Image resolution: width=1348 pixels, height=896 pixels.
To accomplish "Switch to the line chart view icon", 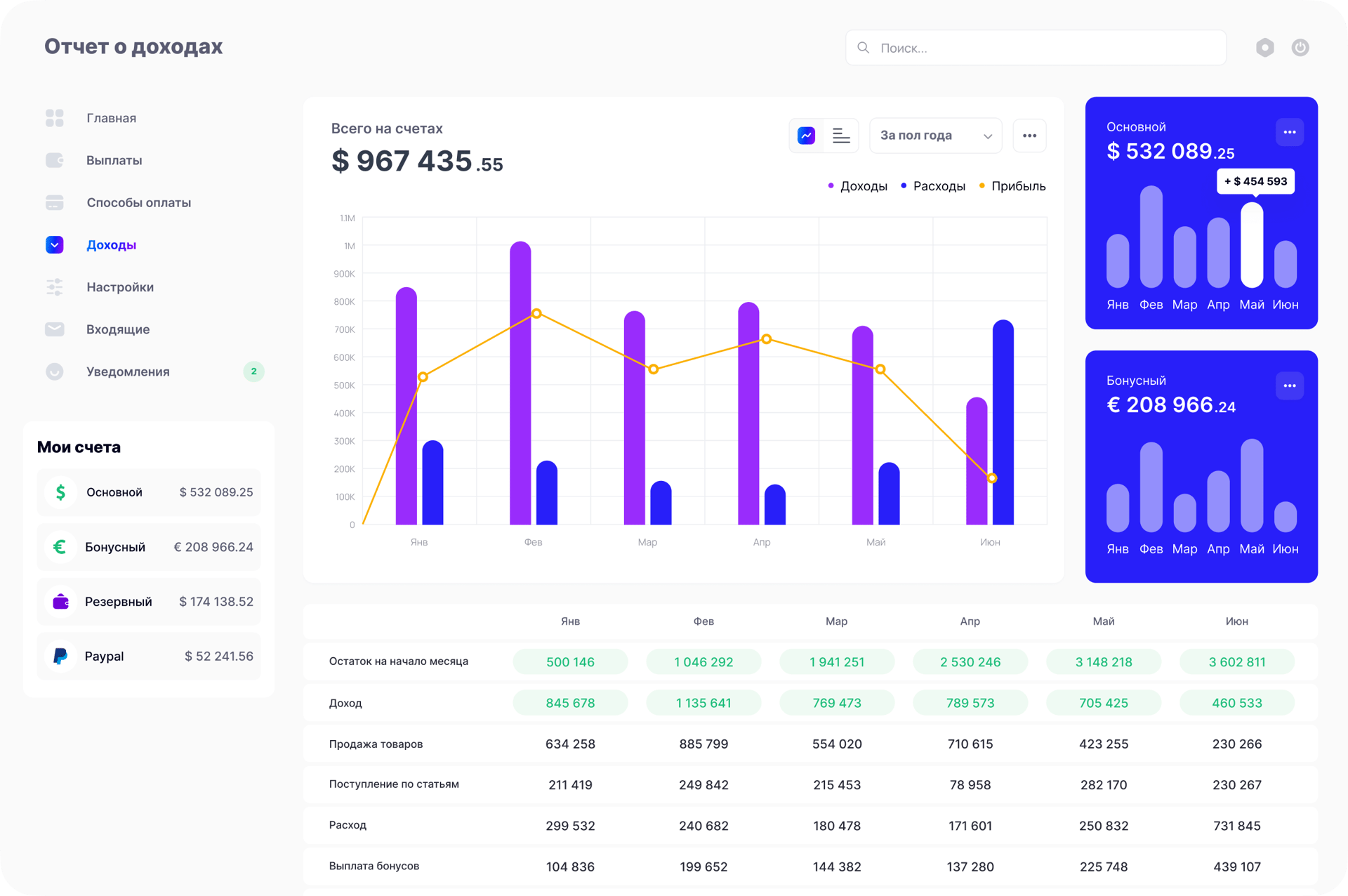I will 806,136.
